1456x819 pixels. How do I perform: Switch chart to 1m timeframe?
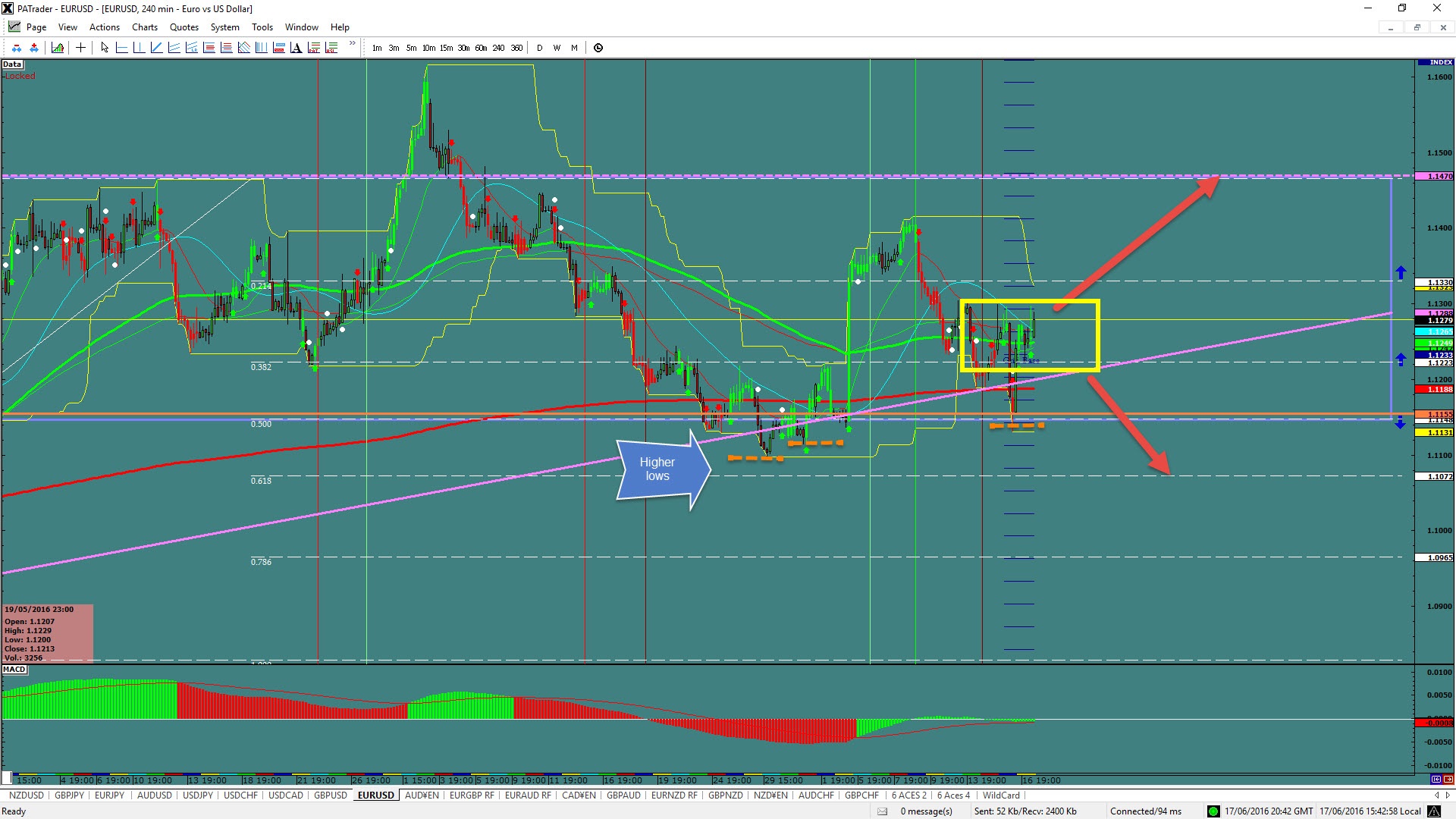tap(377, 48)
